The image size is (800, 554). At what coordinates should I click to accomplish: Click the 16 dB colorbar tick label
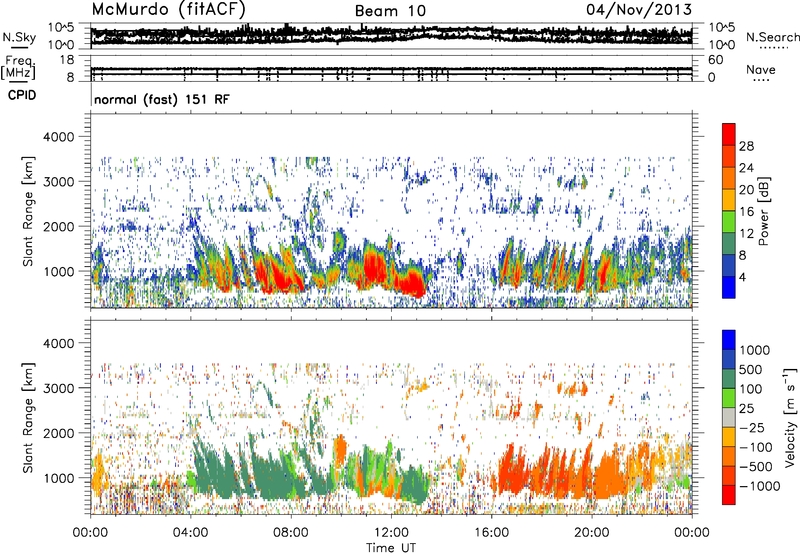746,212
